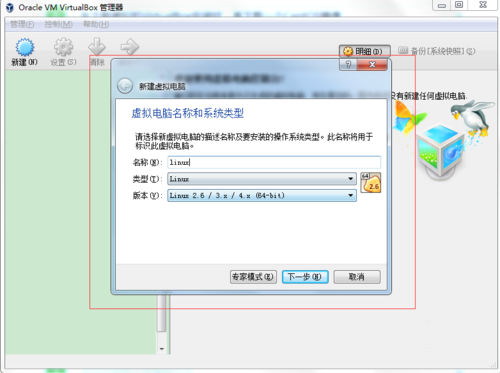Open the Help (帮助) menu
Image resolution: width=500 pixels, height=373 pixels.
[x=96, y=24]
